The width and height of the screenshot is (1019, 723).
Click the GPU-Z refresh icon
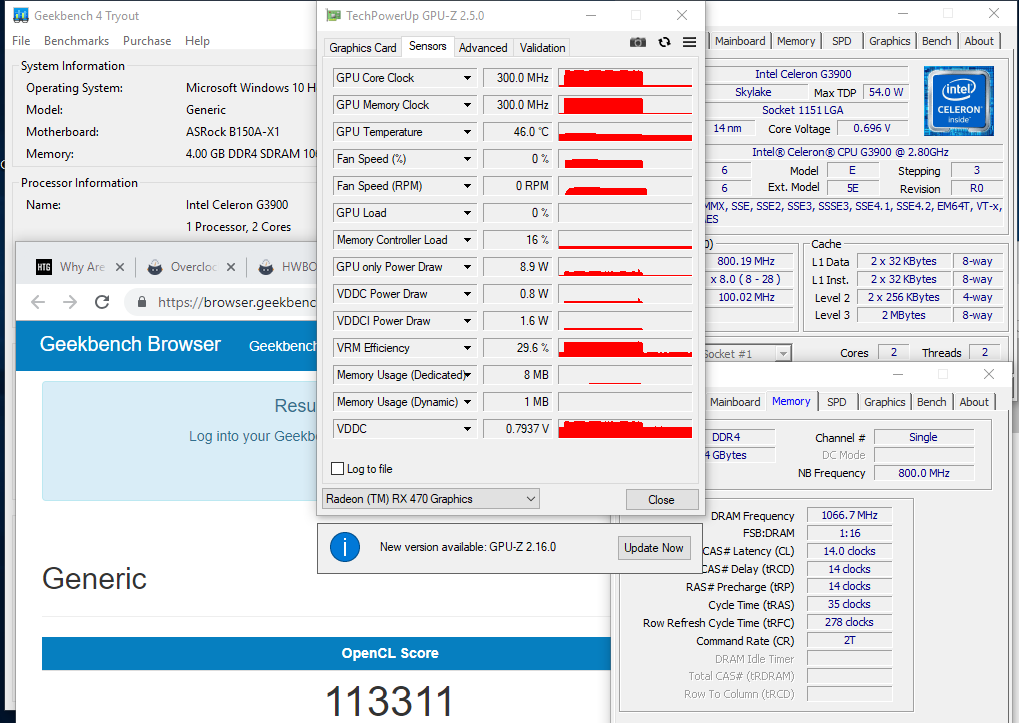(x=664, y=42)
